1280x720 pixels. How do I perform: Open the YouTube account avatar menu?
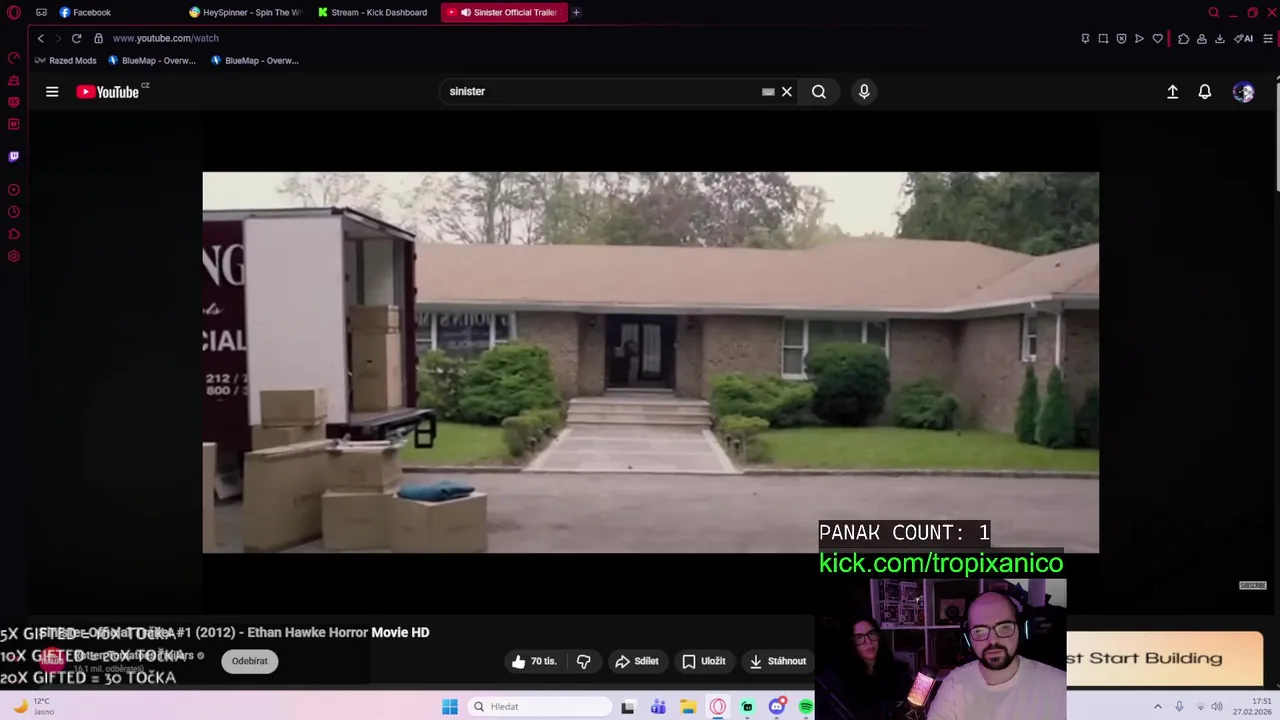pos(1243,92)
